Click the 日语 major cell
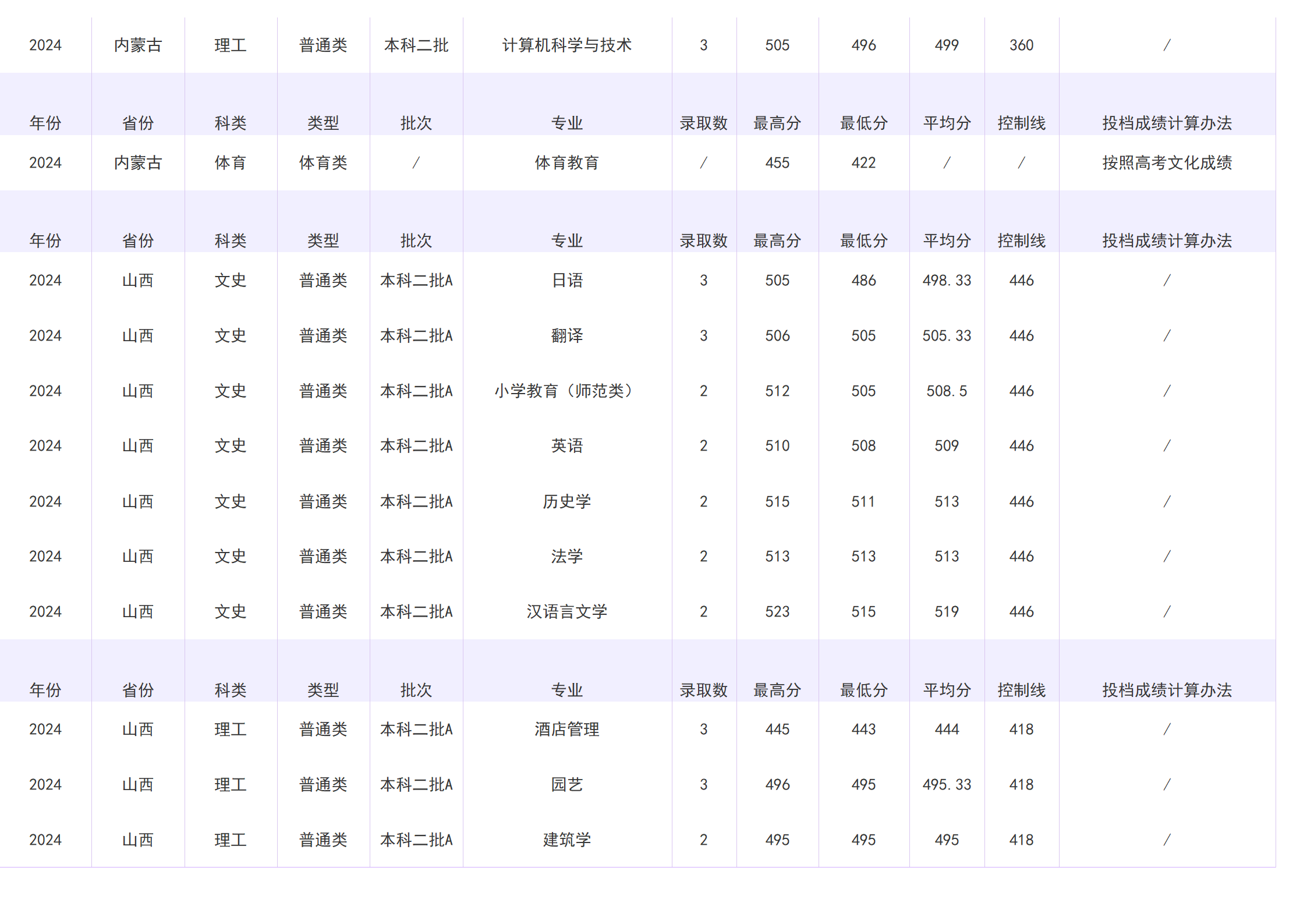This screenshot has height=924, width=1307. [567, 281]
